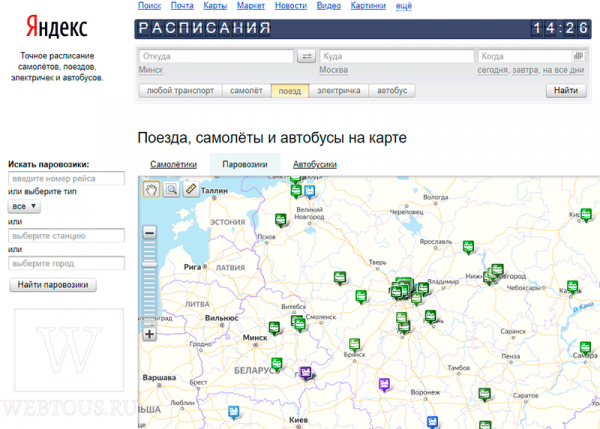Open the train type dropdown все
600x429 pixels.
tap(24, 207)
